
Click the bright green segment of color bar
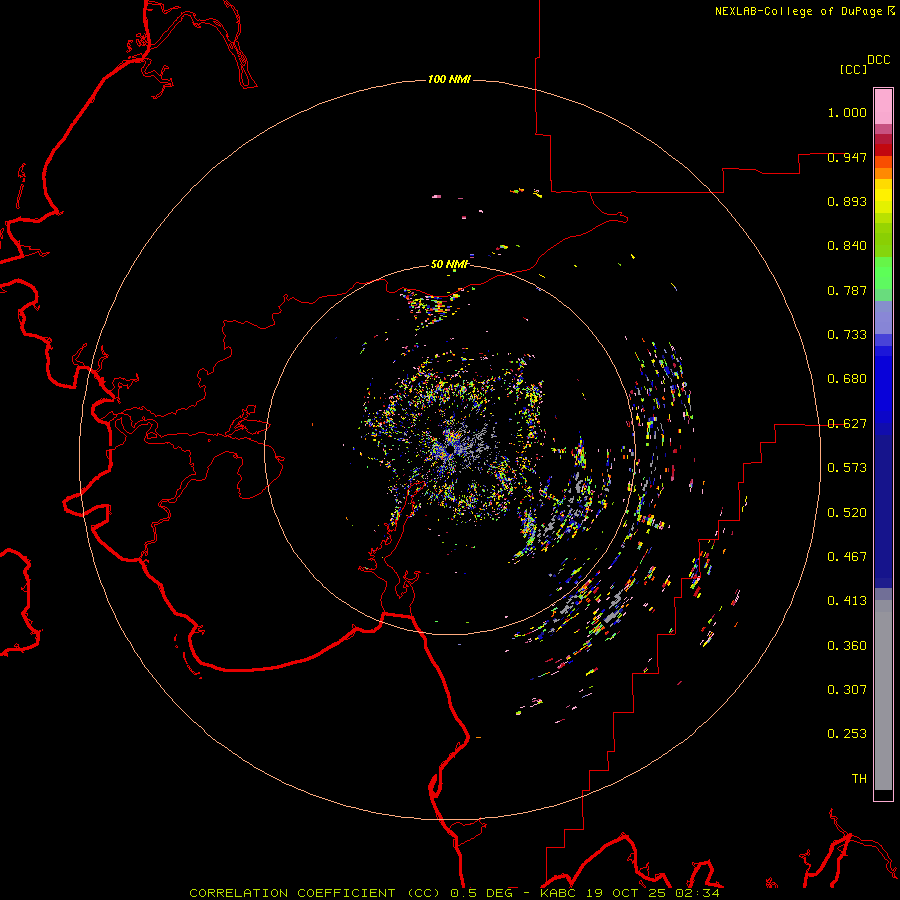tap(883, 273)
